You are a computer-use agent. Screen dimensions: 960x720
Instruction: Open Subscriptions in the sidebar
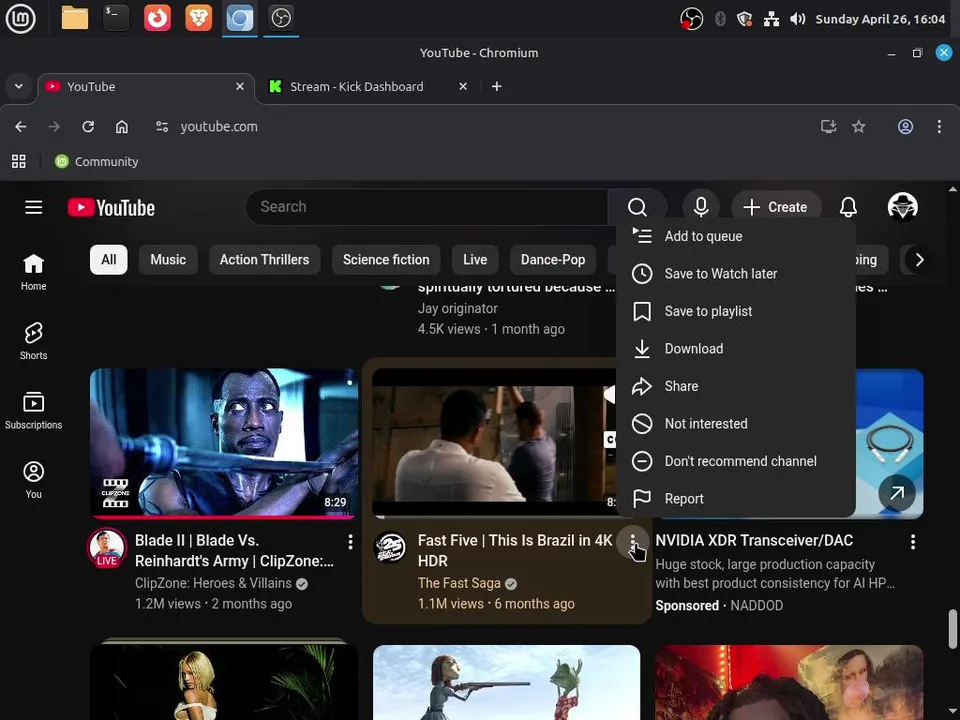[34, 410]
